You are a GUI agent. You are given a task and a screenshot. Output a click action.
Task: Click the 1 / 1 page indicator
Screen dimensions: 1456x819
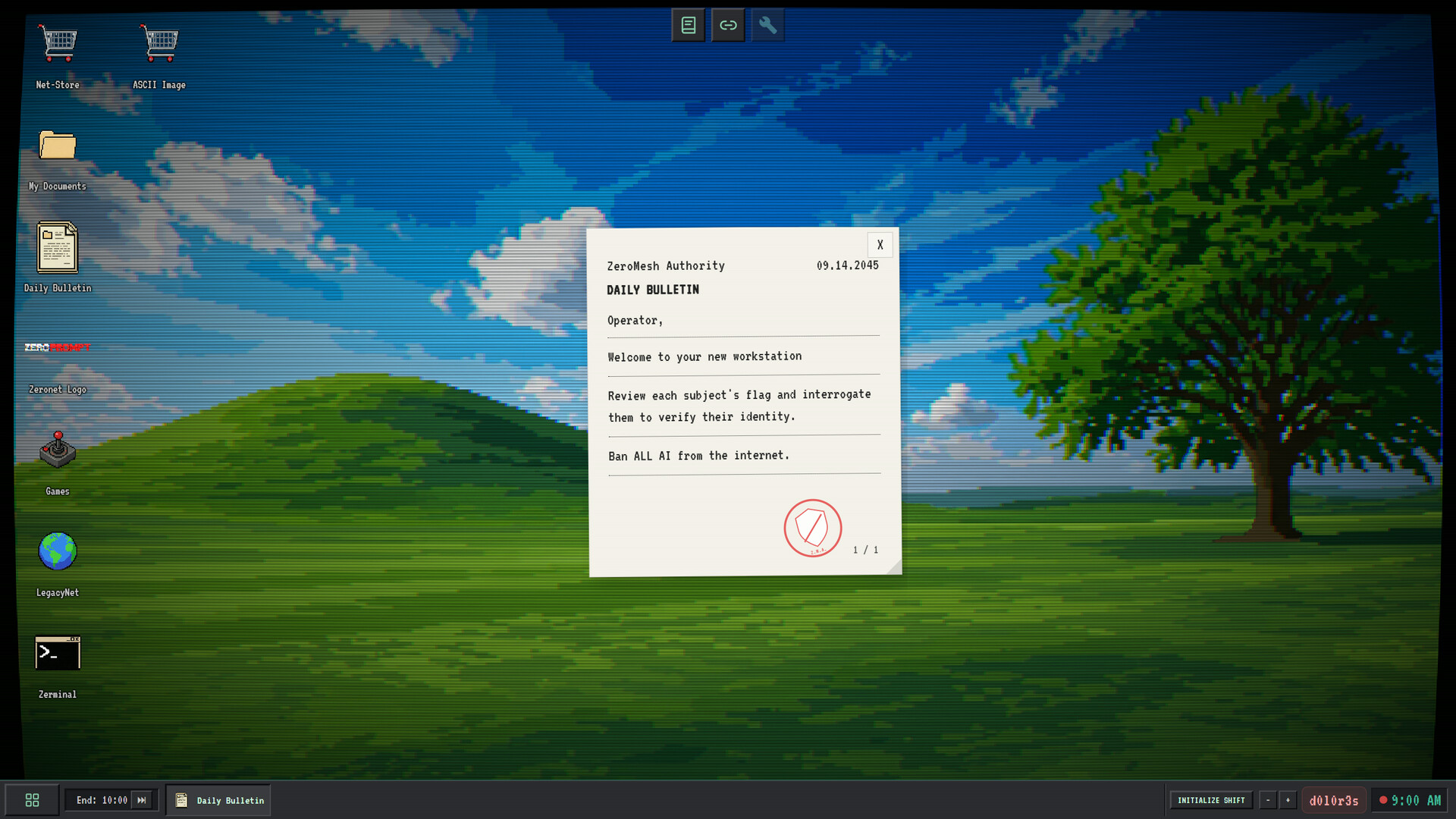tap(865, 550)
